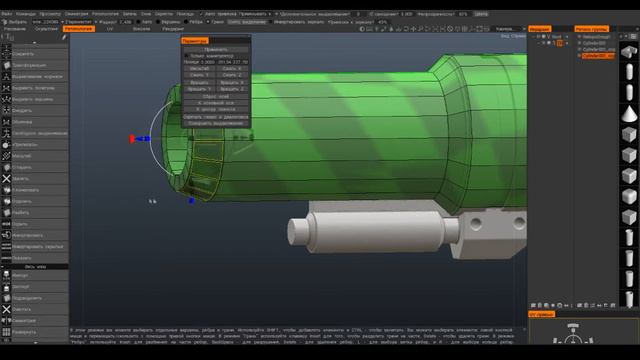Toggle visibility of the Cylinder000 retopo group
This screenshot has width=640, height=360.
(x=579, y=43)
